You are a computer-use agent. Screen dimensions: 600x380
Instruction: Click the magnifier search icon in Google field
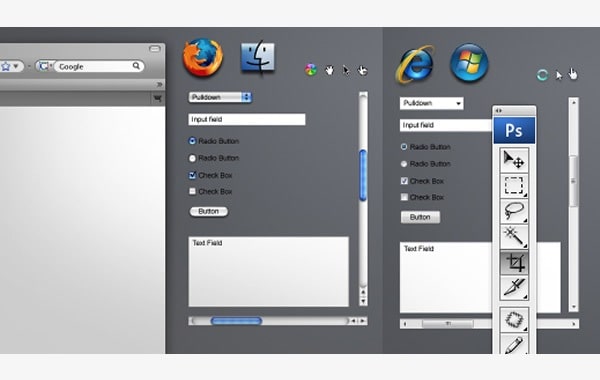click(136, 66)
